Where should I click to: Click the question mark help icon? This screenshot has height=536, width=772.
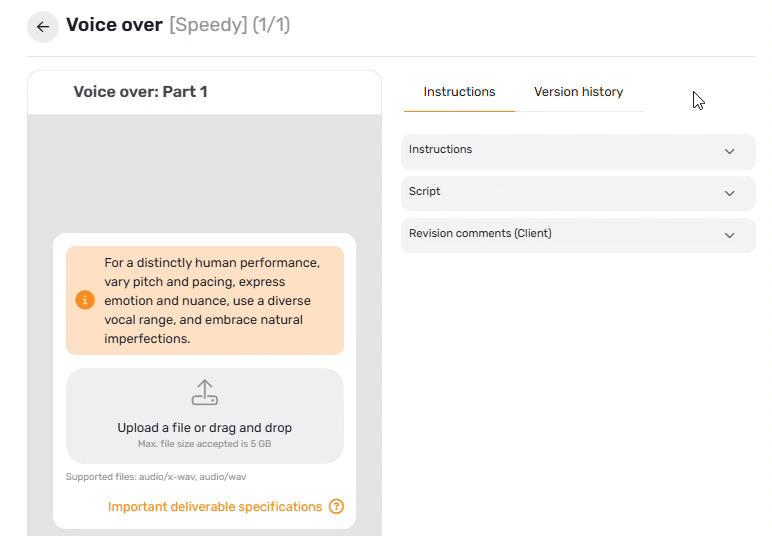(336, 507)
